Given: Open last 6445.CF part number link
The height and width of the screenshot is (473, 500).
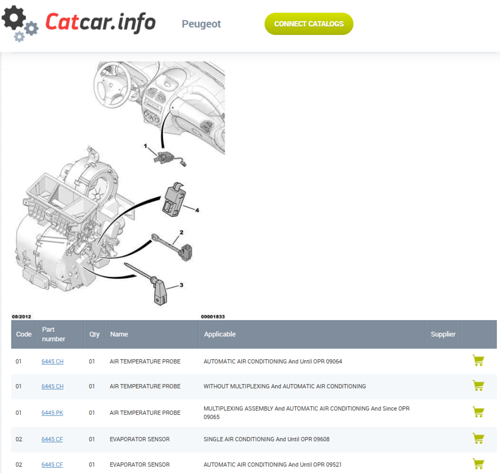Looking at the screenshot, I should click(x=52, y=465).
